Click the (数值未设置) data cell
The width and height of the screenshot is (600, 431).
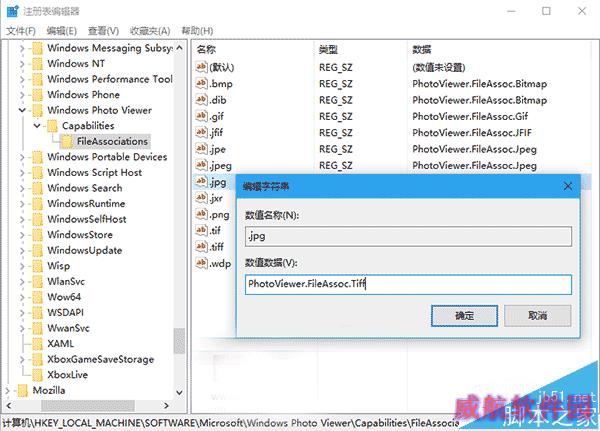439,67
